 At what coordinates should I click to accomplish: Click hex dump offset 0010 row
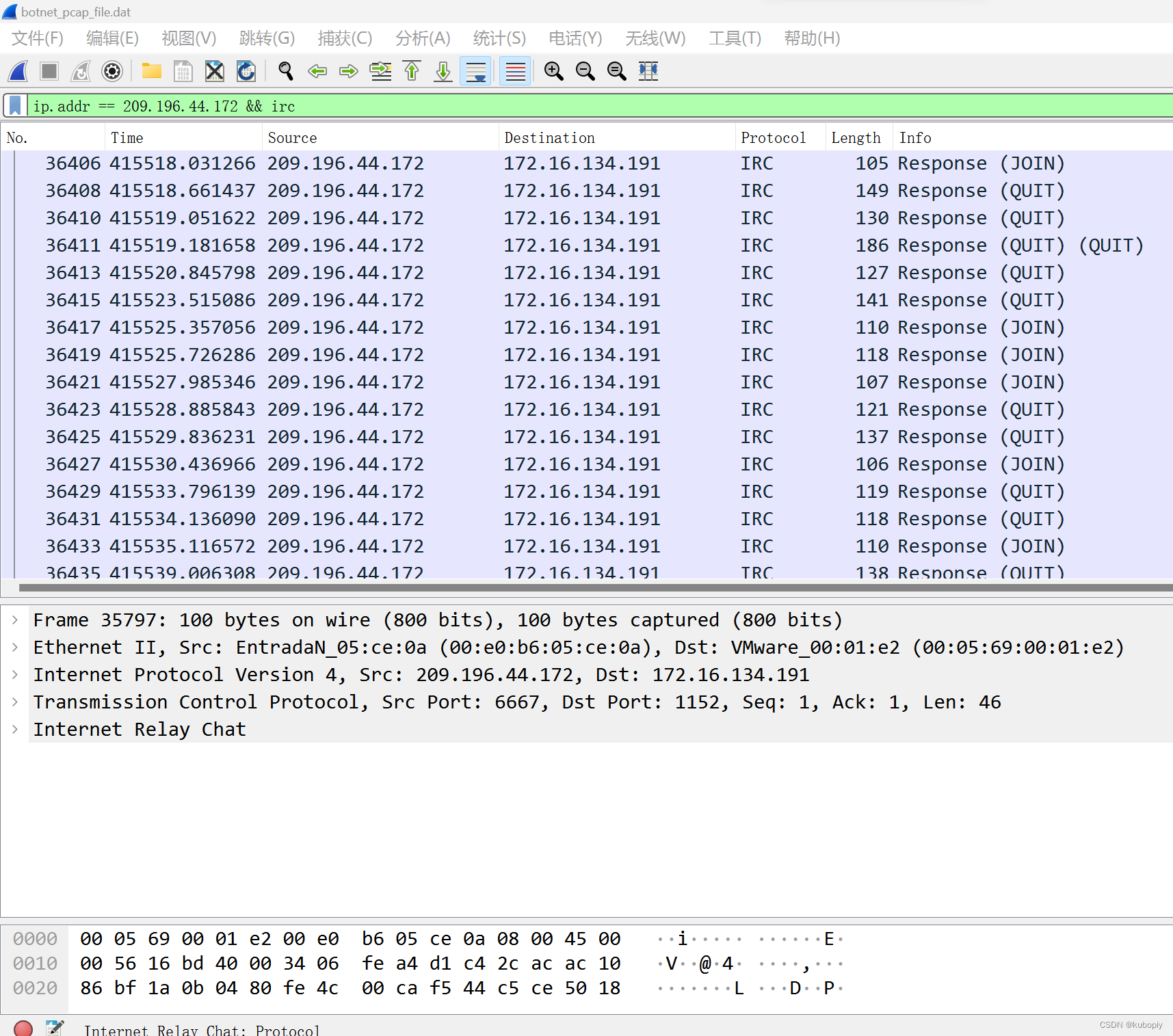click(427, 964)
